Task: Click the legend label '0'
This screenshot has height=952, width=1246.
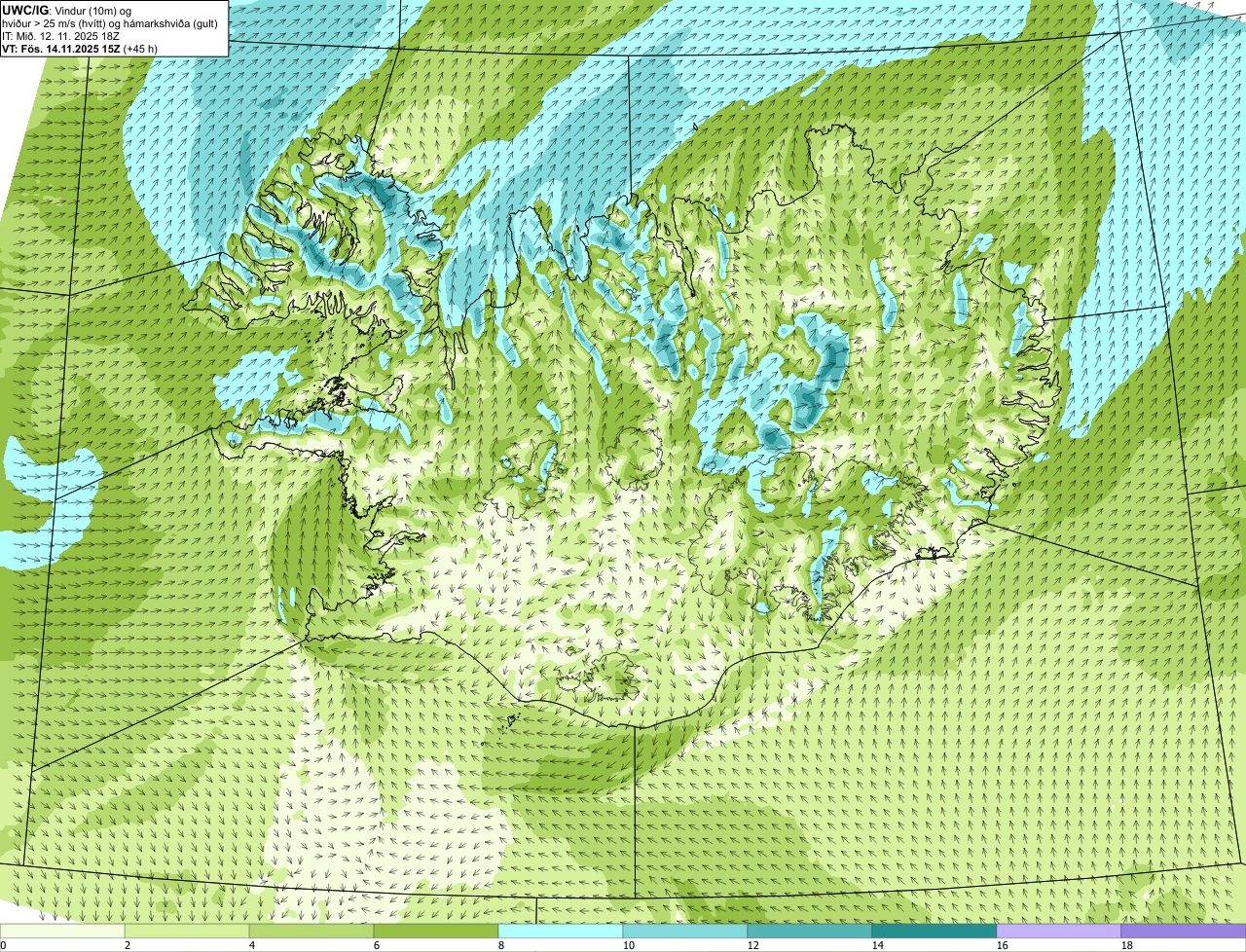Action: pyautogui.click(x=3, y=945)
